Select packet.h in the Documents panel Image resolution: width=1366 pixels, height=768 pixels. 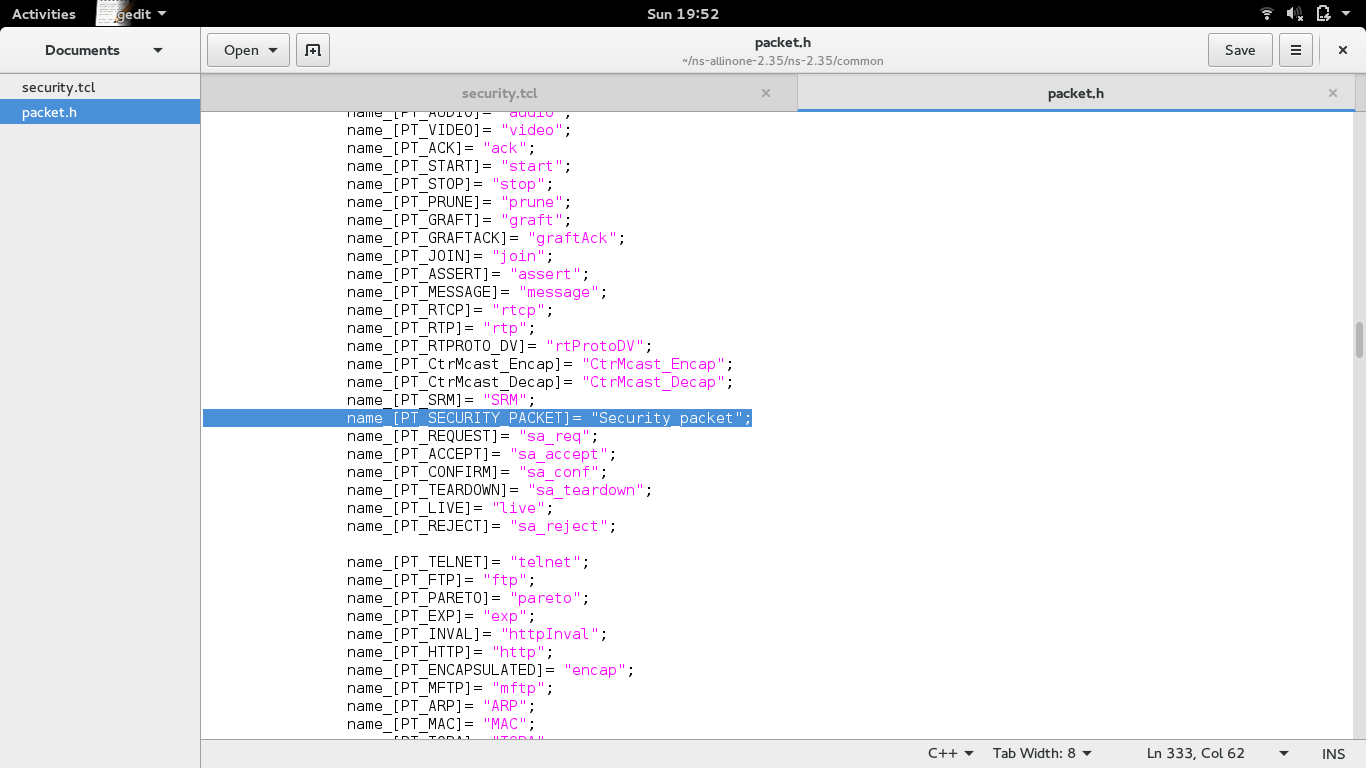tap(100, 112)
